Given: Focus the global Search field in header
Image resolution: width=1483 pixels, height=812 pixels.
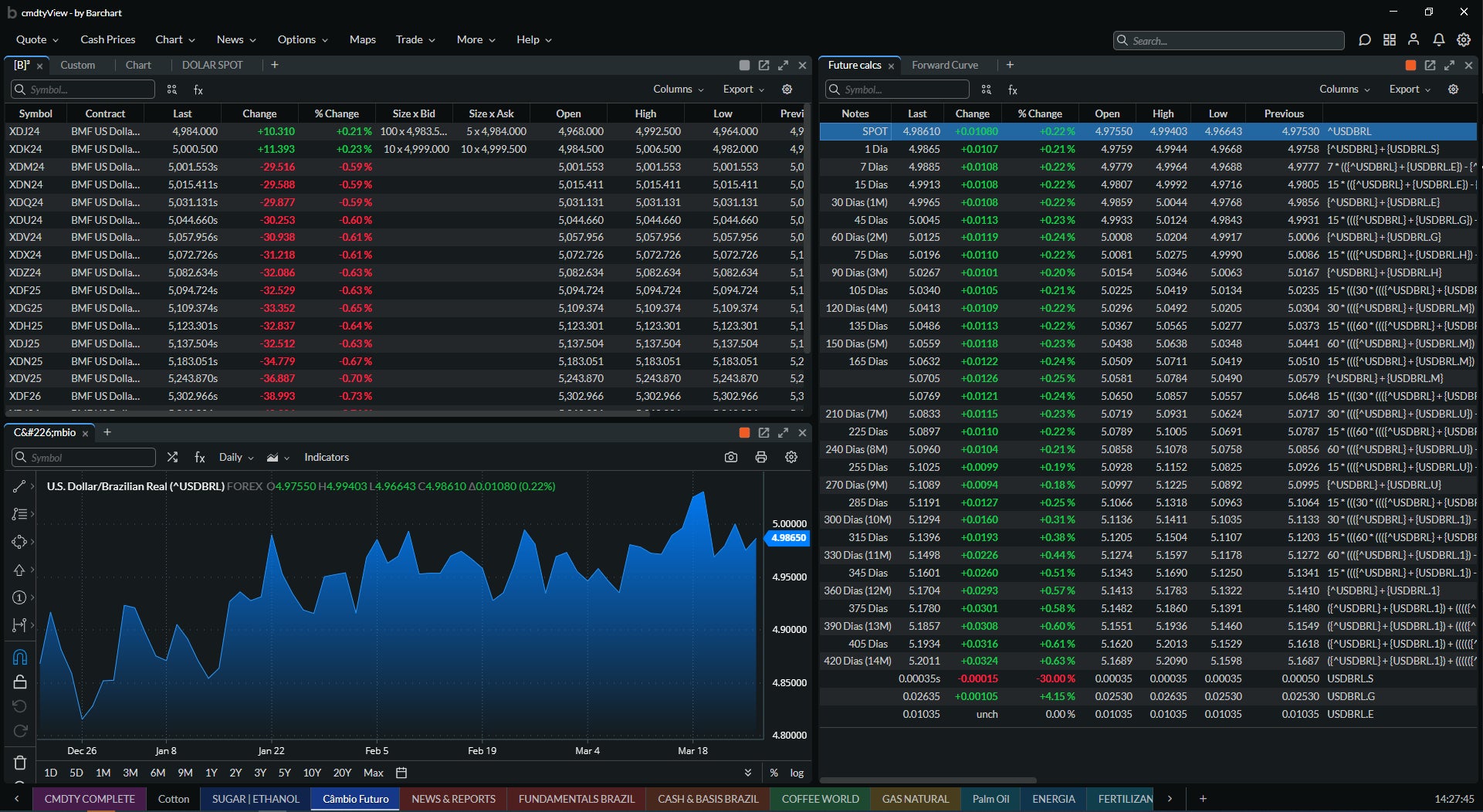Looking at the screenshot, I should pyautogui.click(x=1228, y=40).
